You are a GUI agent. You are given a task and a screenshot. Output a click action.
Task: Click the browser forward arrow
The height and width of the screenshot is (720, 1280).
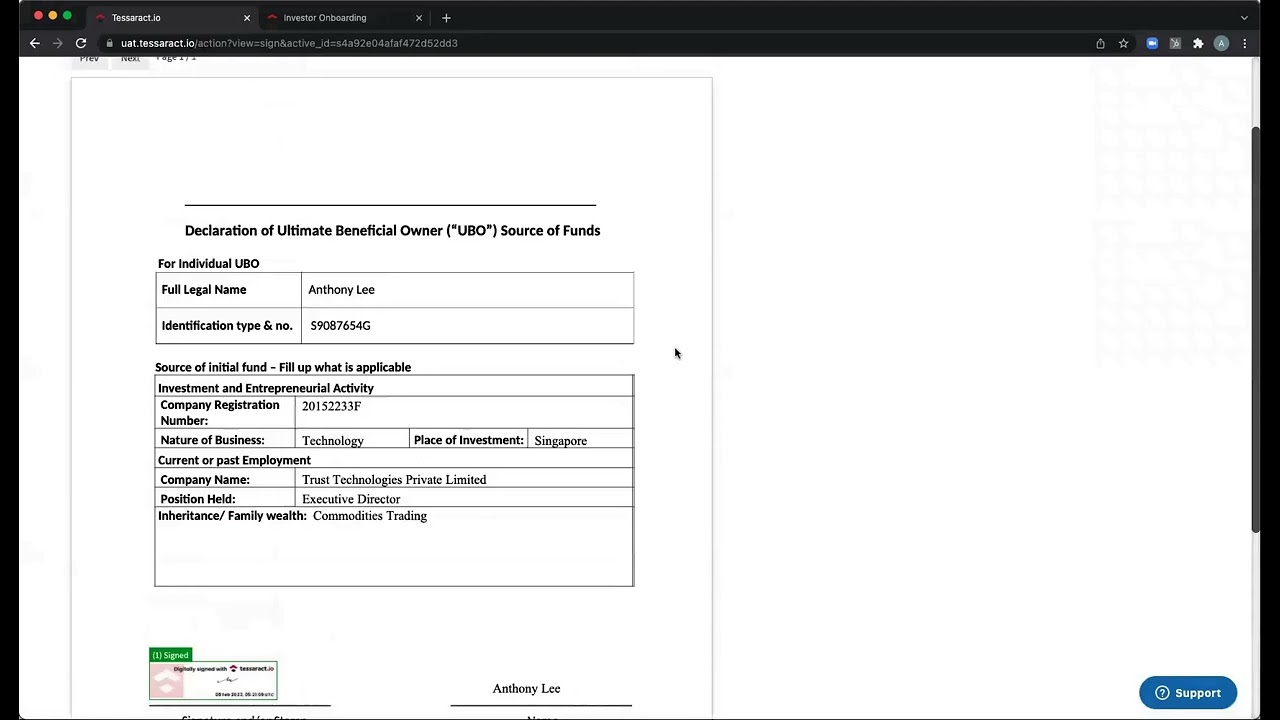pyautogui.click(x=57, y=43)
